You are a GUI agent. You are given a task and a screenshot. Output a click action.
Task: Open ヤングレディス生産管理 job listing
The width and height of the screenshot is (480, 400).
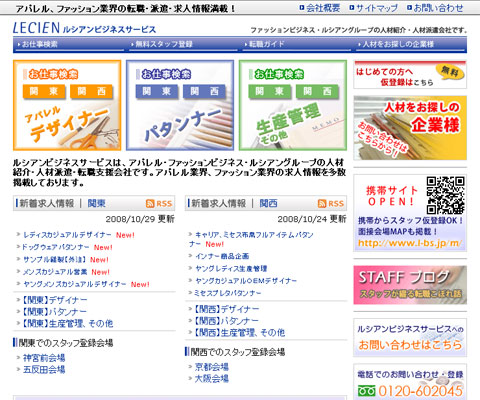click(231, 268)
